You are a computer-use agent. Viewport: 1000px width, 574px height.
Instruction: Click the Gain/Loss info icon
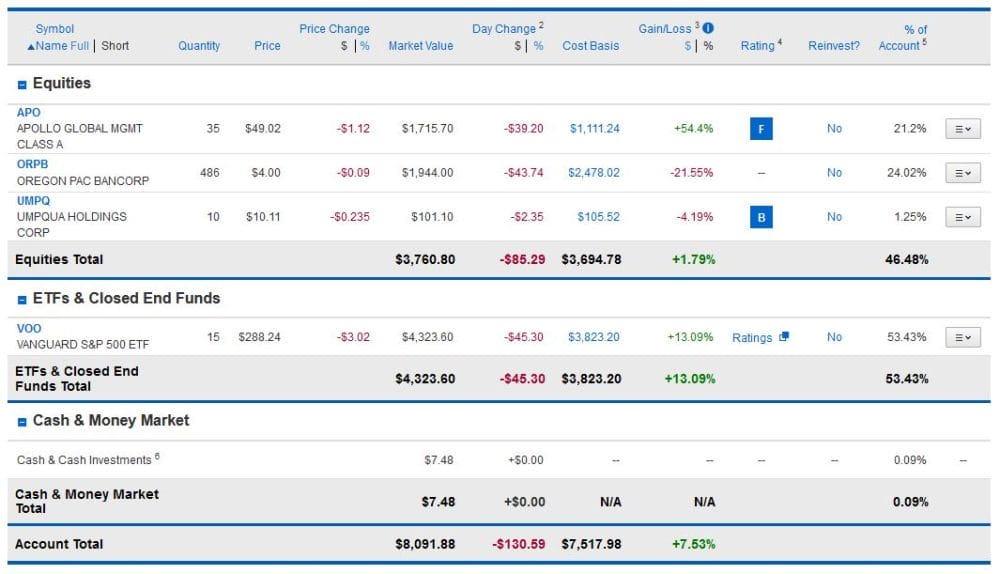(x=708, y=29)
